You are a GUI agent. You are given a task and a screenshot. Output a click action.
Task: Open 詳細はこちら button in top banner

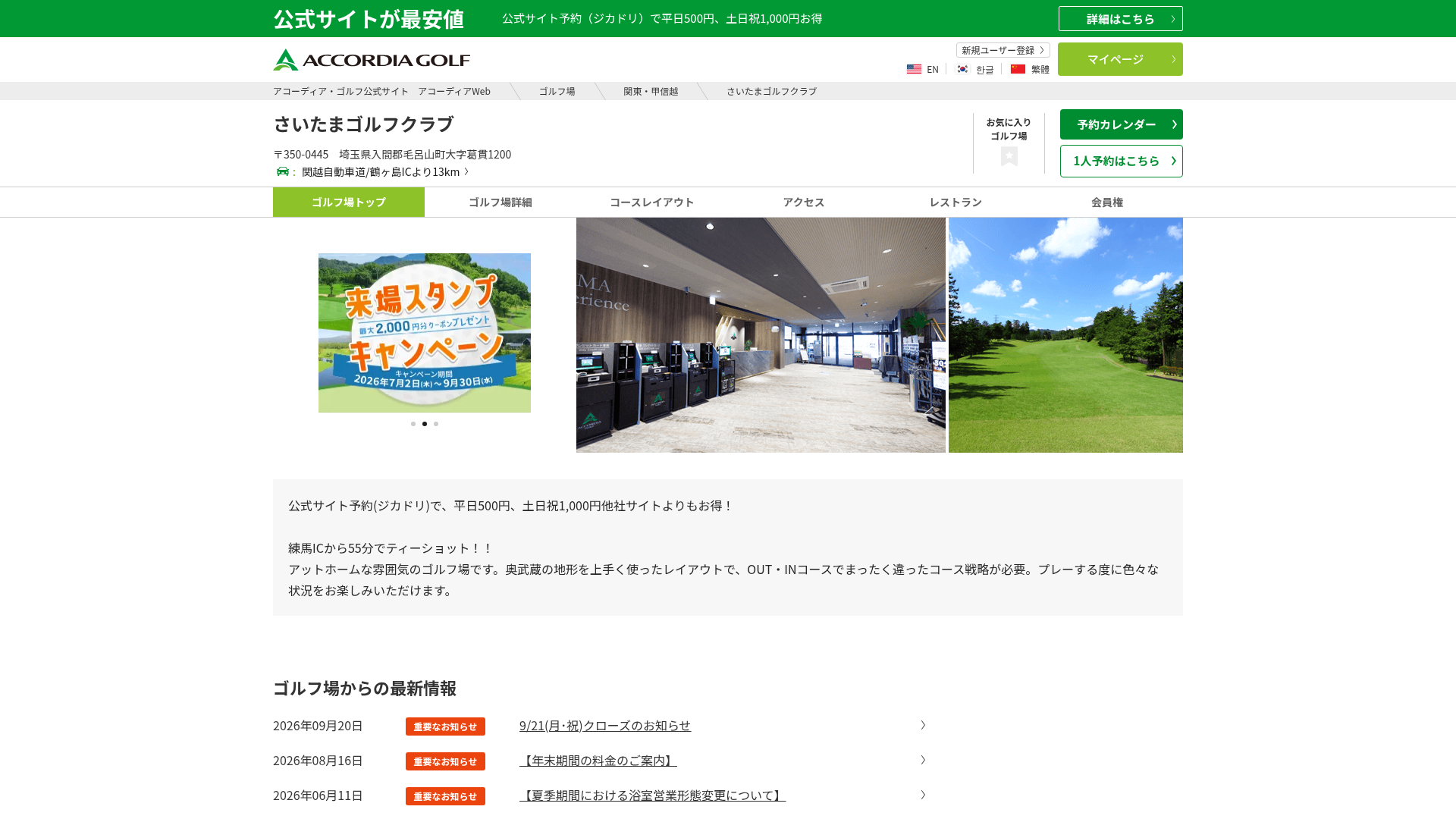[1120, 19]
